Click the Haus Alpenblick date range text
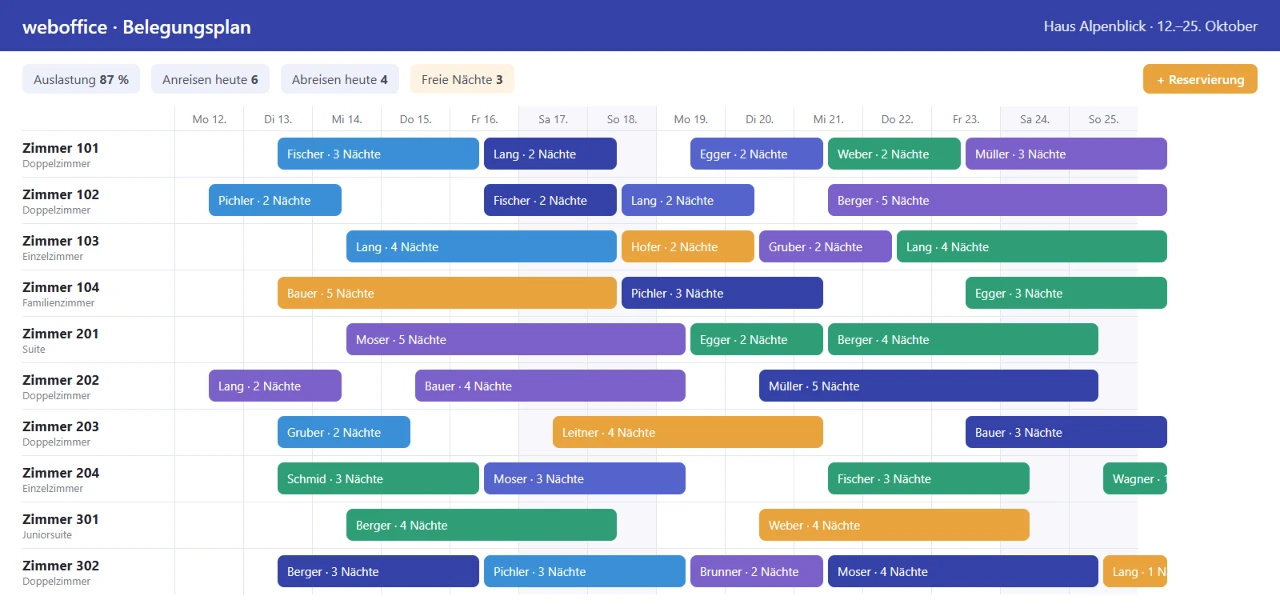The width and height of the screenshot is (1280, 608). point(1151,26)
